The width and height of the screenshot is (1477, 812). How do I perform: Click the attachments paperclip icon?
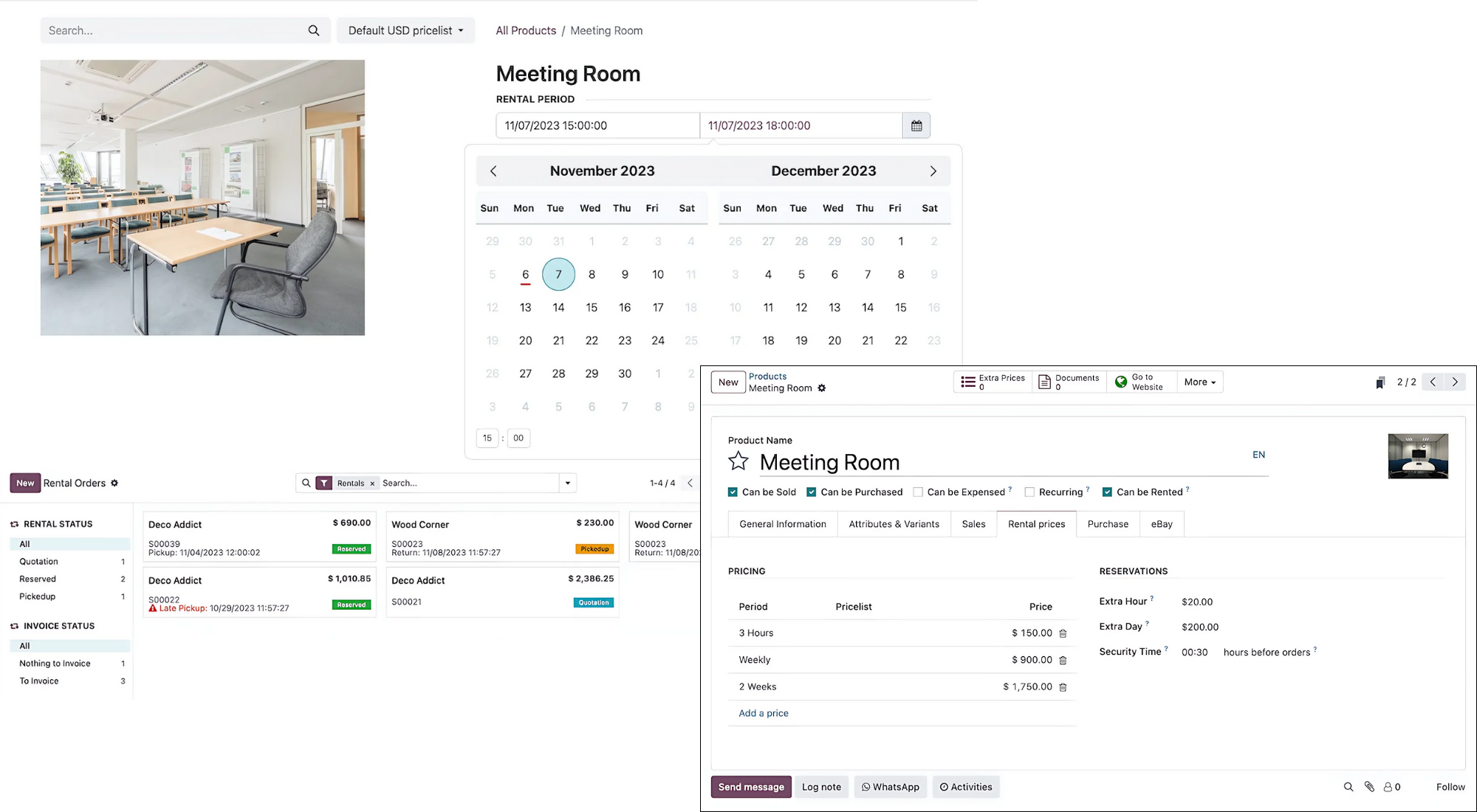pyautogui.click(x=1369, y=787)
